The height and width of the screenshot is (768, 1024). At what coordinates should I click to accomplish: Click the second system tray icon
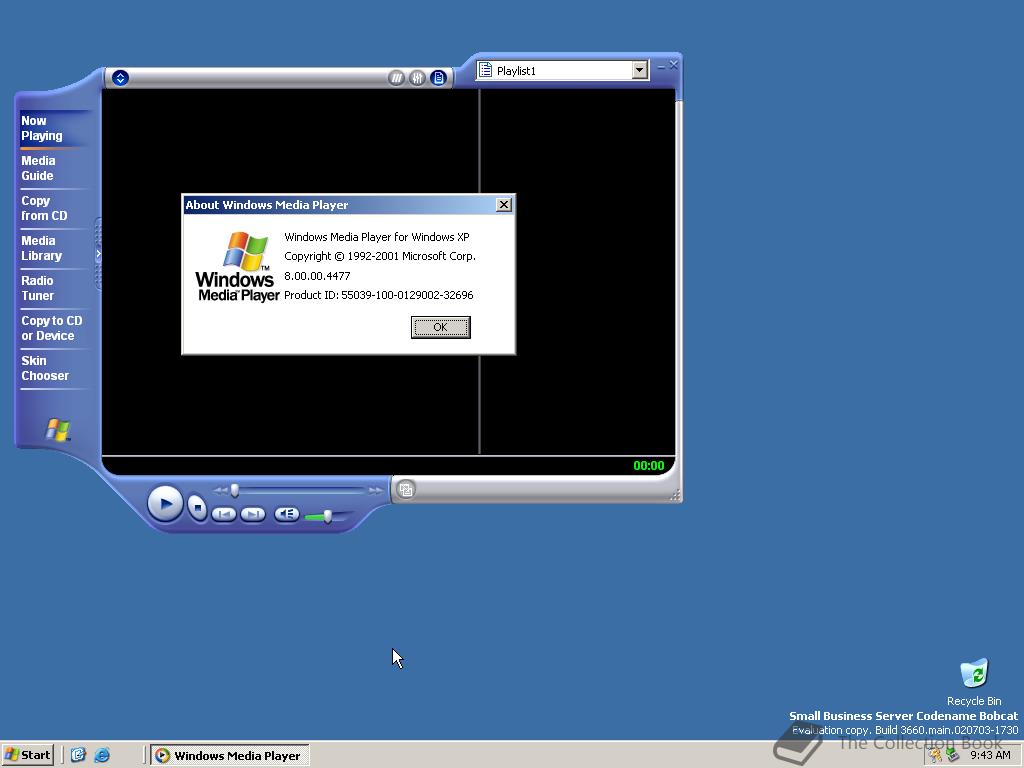tap(953, 756)
